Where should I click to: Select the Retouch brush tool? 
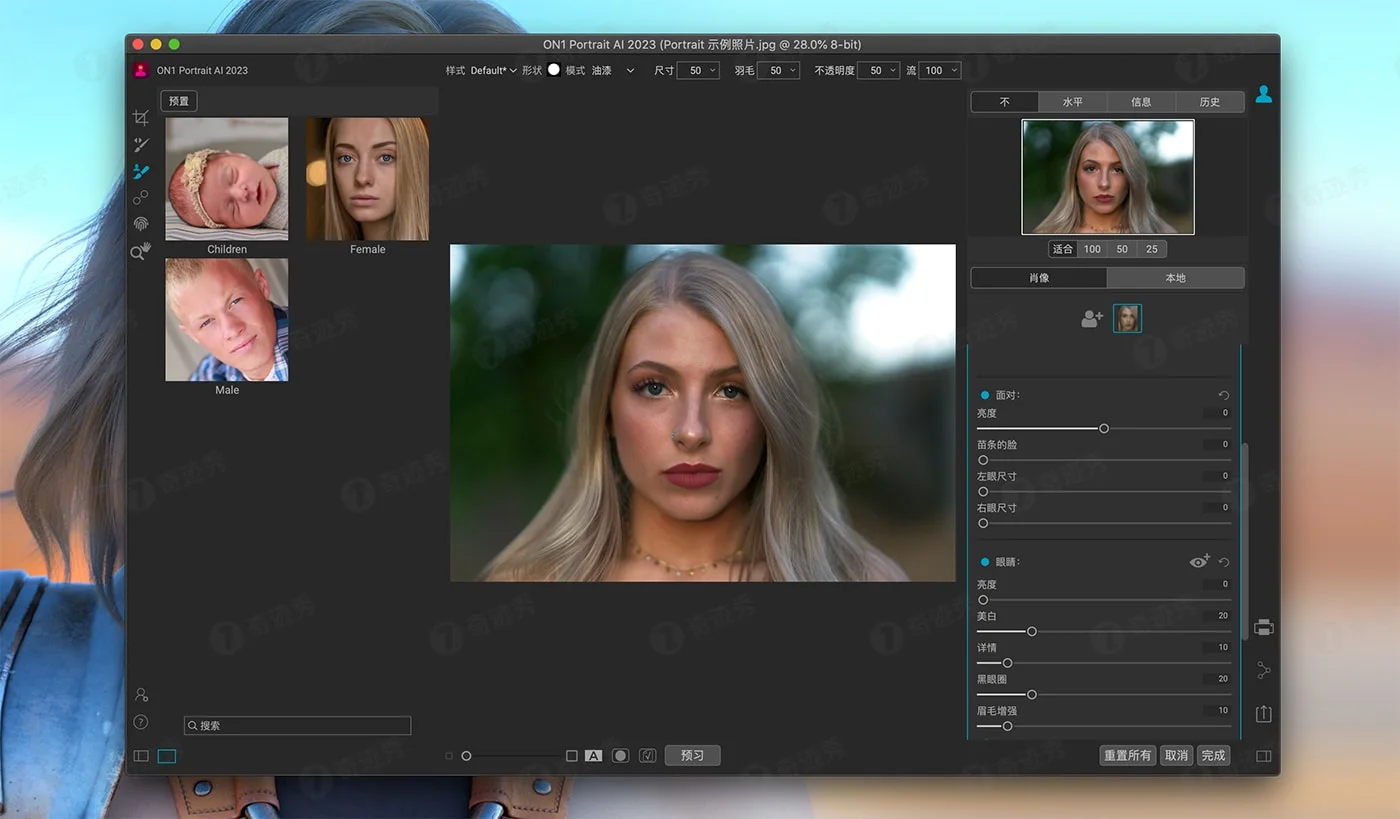(x=141, y=145)
